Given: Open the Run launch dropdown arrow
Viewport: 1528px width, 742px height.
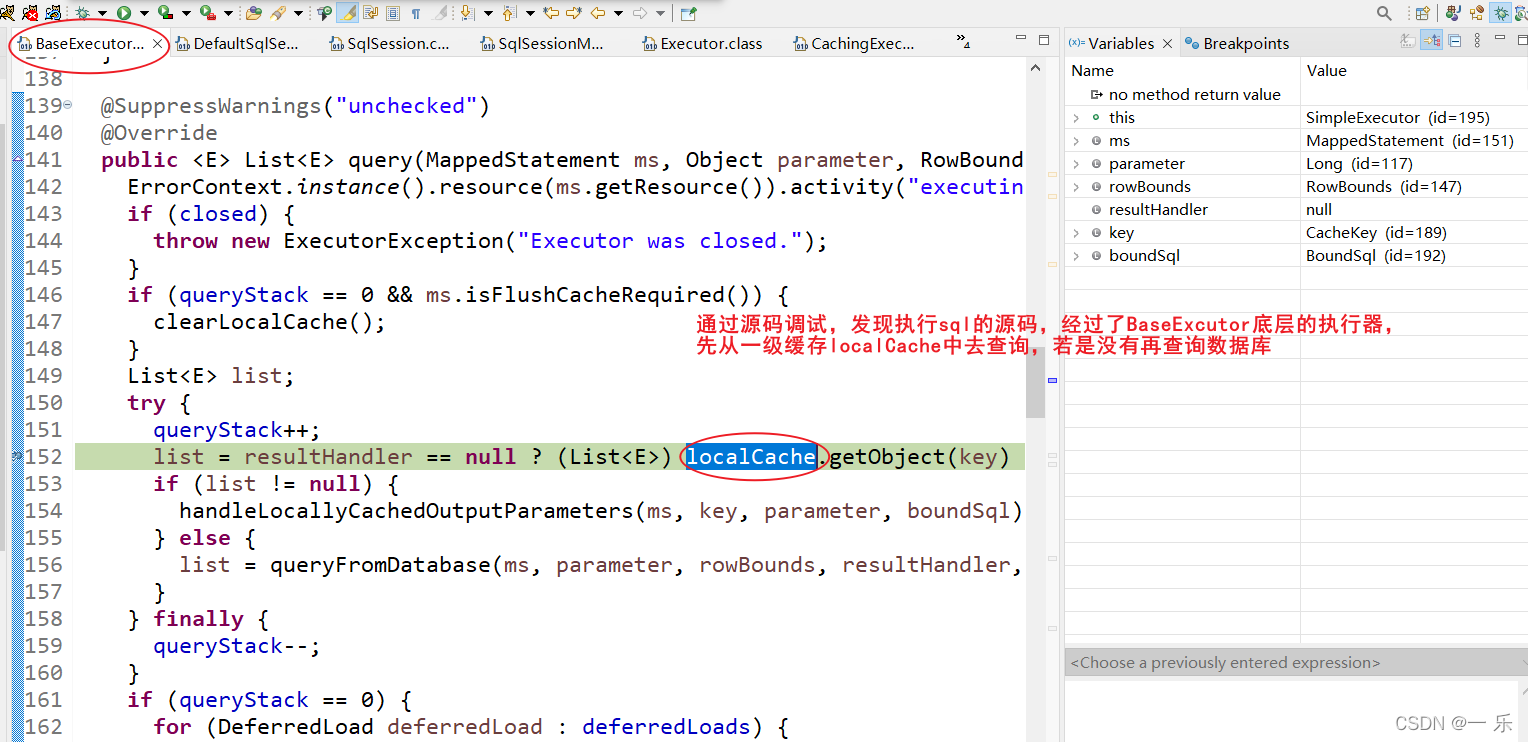Looking at the screenshot, I should click(x=144, y=13).
